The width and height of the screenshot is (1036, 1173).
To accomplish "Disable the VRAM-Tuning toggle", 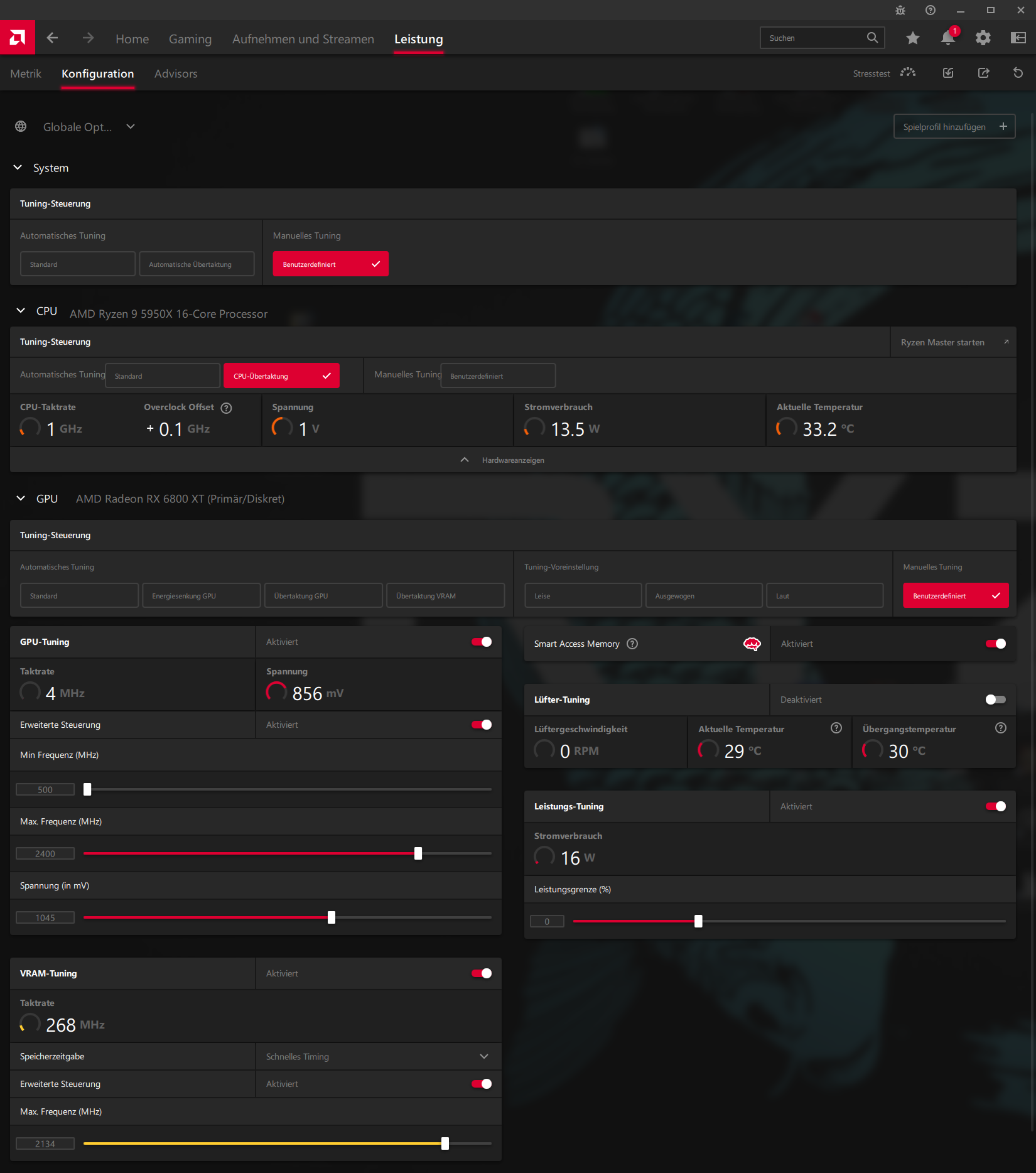I will pos(482,973).
